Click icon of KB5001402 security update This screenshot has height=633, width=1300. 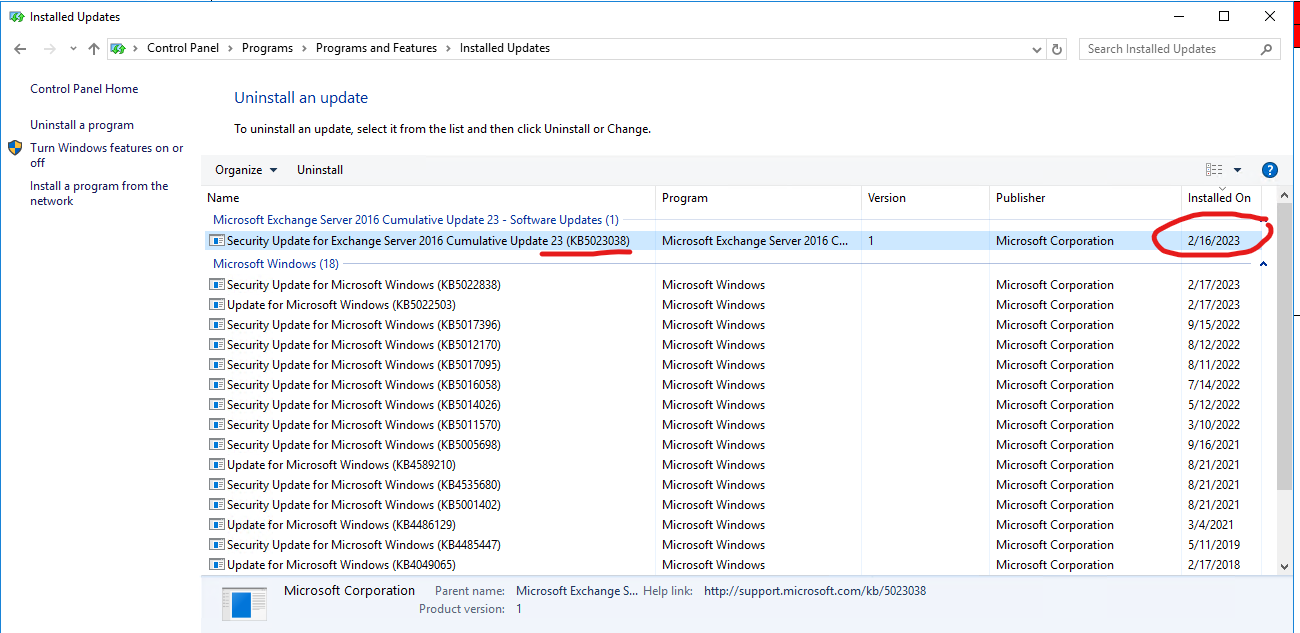(217, 505)
